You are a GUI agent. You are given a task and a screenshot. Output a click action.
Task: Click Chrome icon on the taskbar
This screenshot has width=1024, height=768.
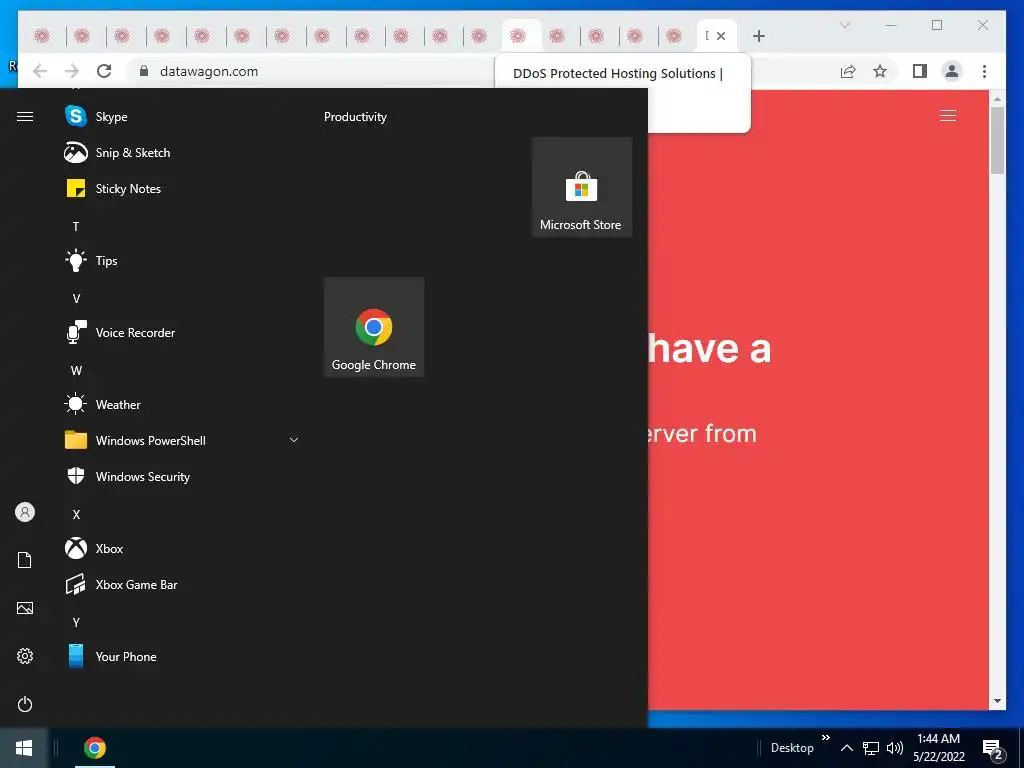95,748
